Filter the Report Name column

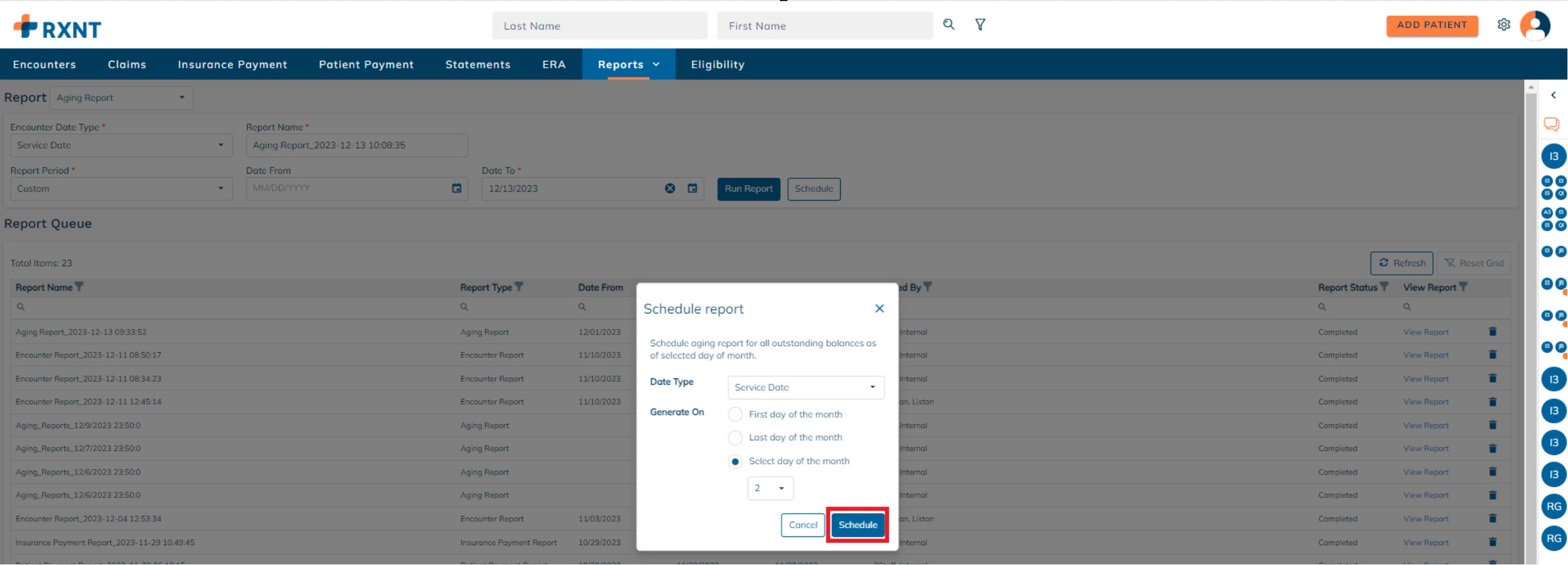click(79, 287)
